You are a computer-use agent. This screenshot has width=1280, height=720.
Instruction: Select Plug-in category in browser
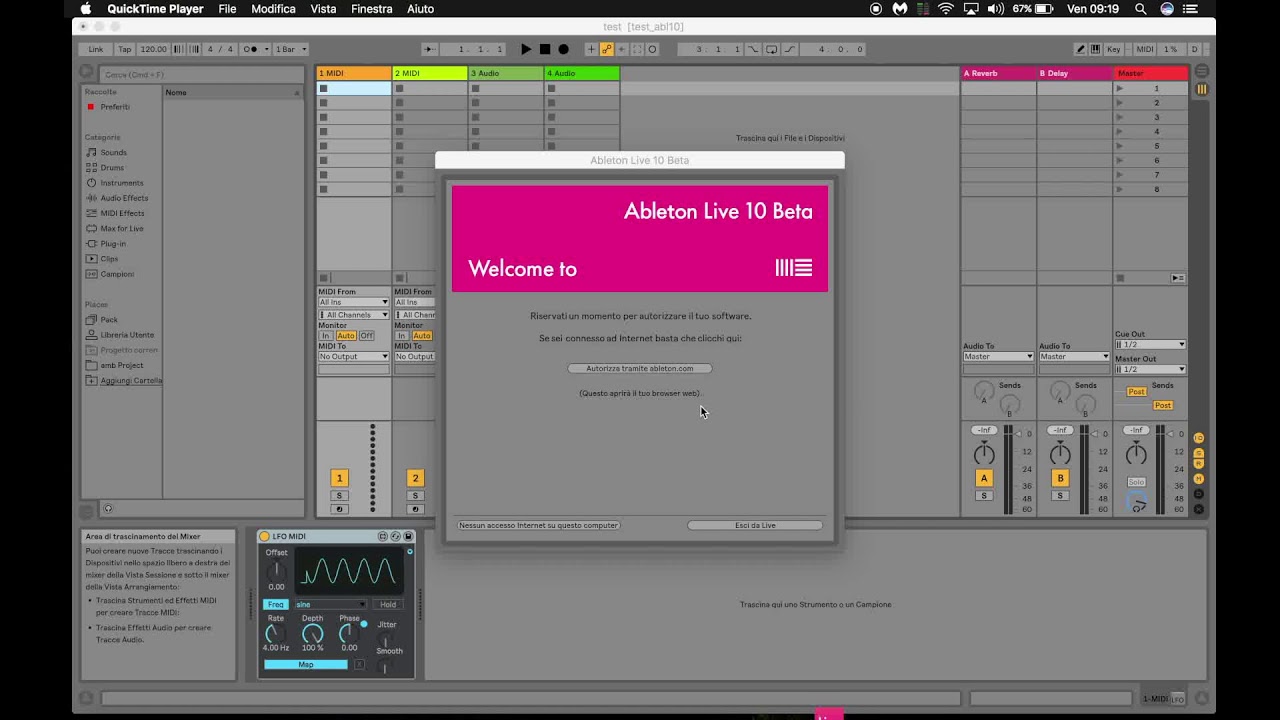click(x=113, y=244)
